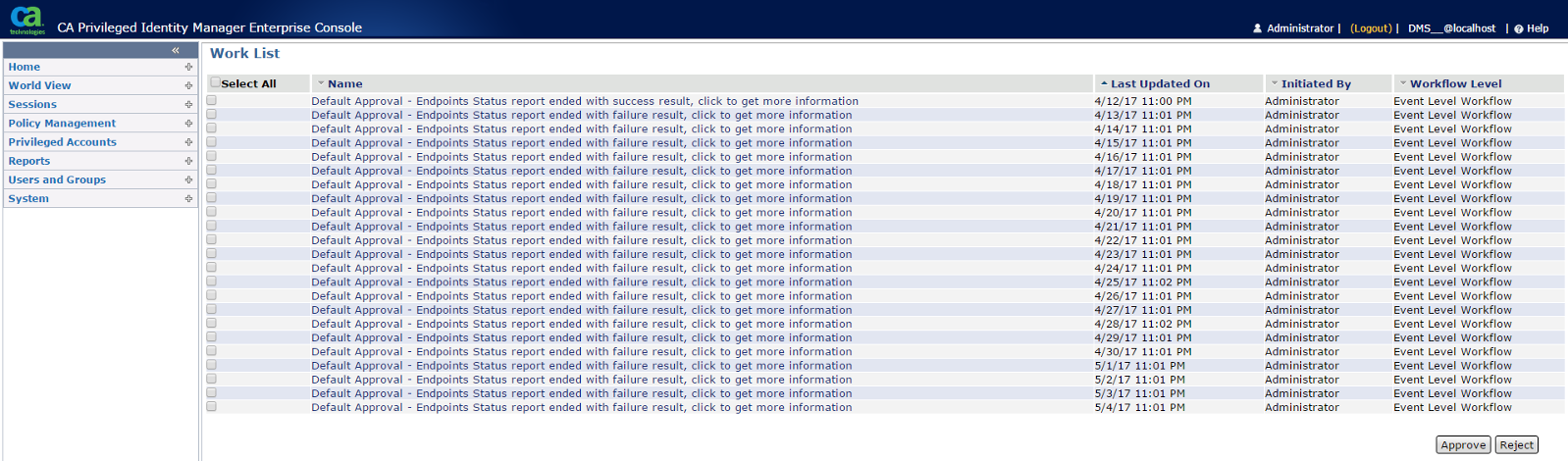
Task: Expand Policy Management plus icon
Action: click(x=188, y=123)
